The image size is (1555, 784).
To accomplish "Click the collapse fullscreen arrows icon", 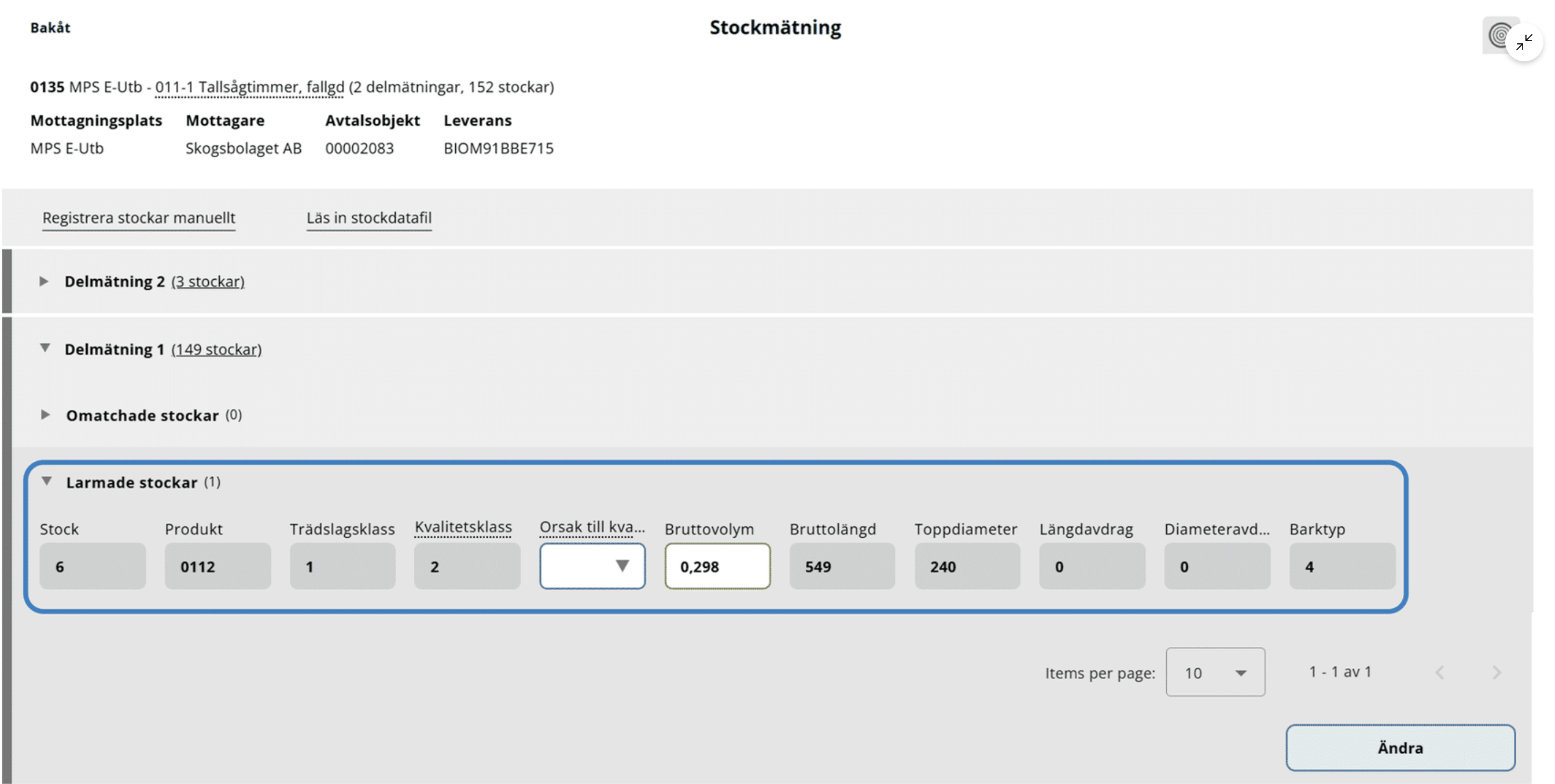I will click(1524, 42).
